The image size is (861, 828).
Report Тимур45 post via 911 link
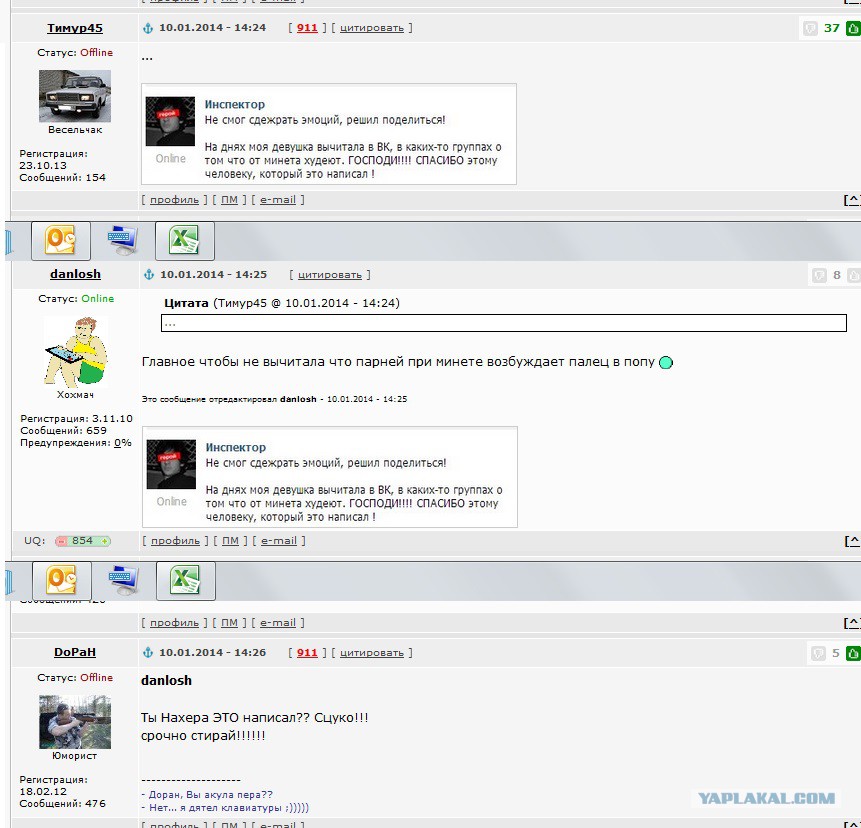pyautogui.click(x=307, y=28)
